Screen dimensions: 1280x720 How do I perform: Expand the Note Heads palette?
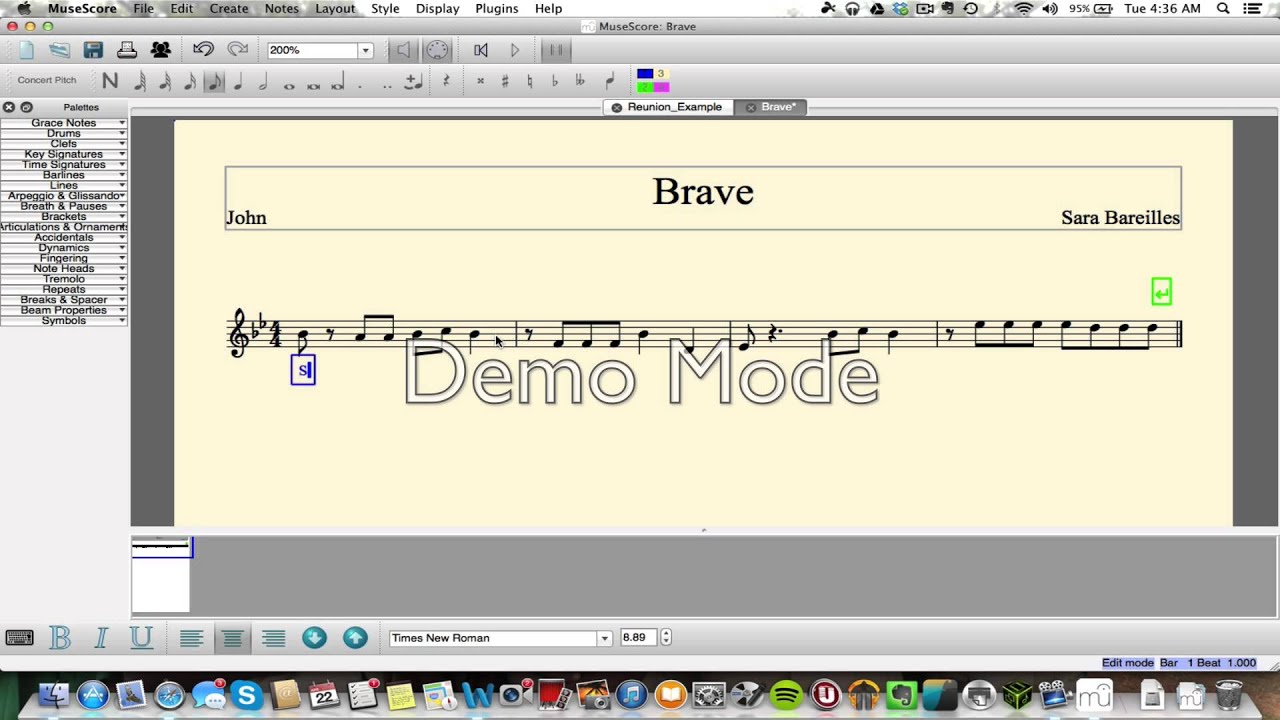click(x=64, y=269)
